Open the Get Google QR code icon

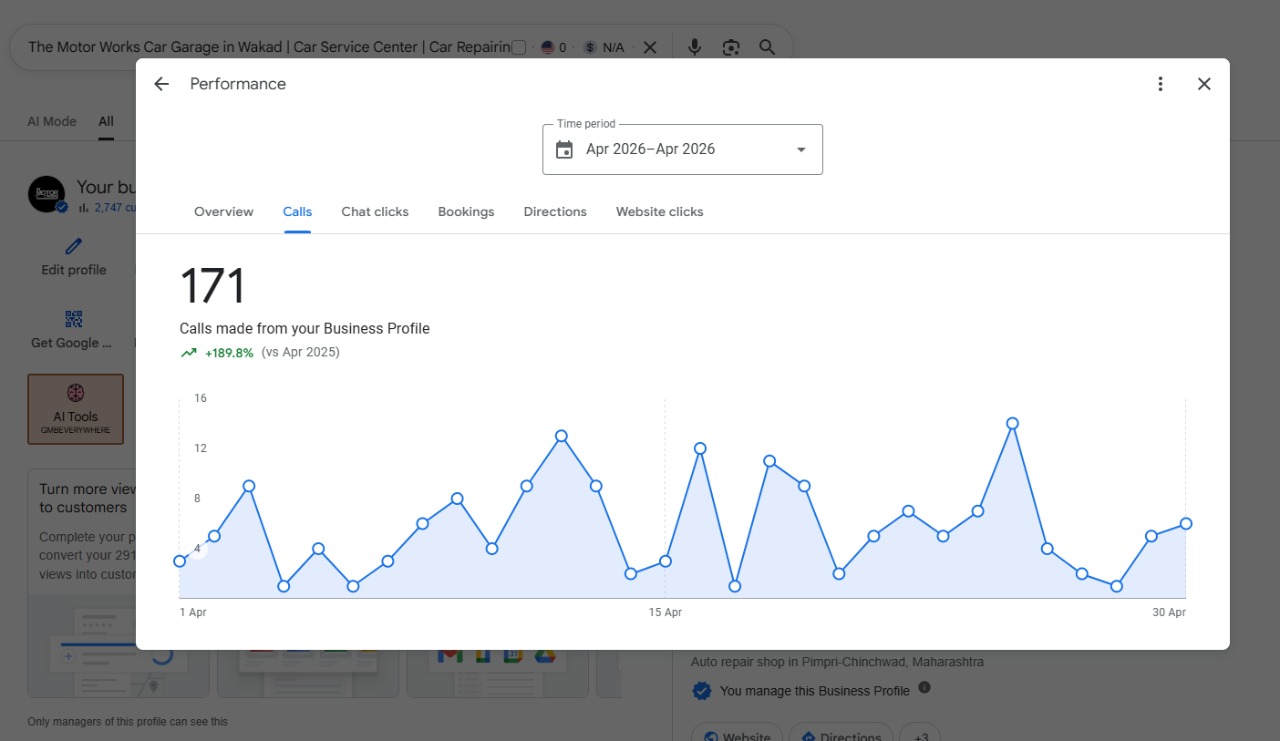[x=74, y=319]
